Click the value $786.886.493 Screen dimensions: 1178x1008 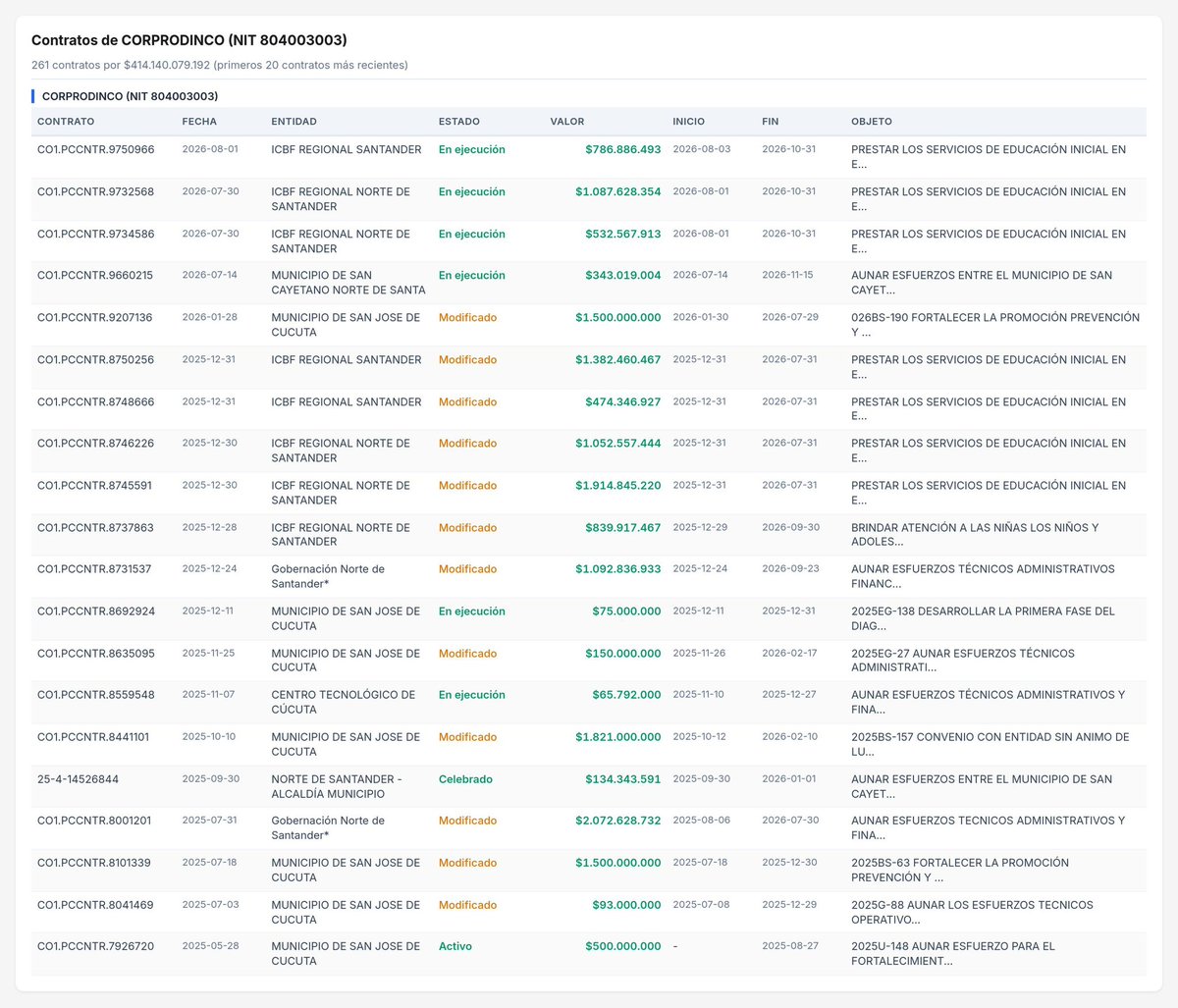tap(623, 149)
